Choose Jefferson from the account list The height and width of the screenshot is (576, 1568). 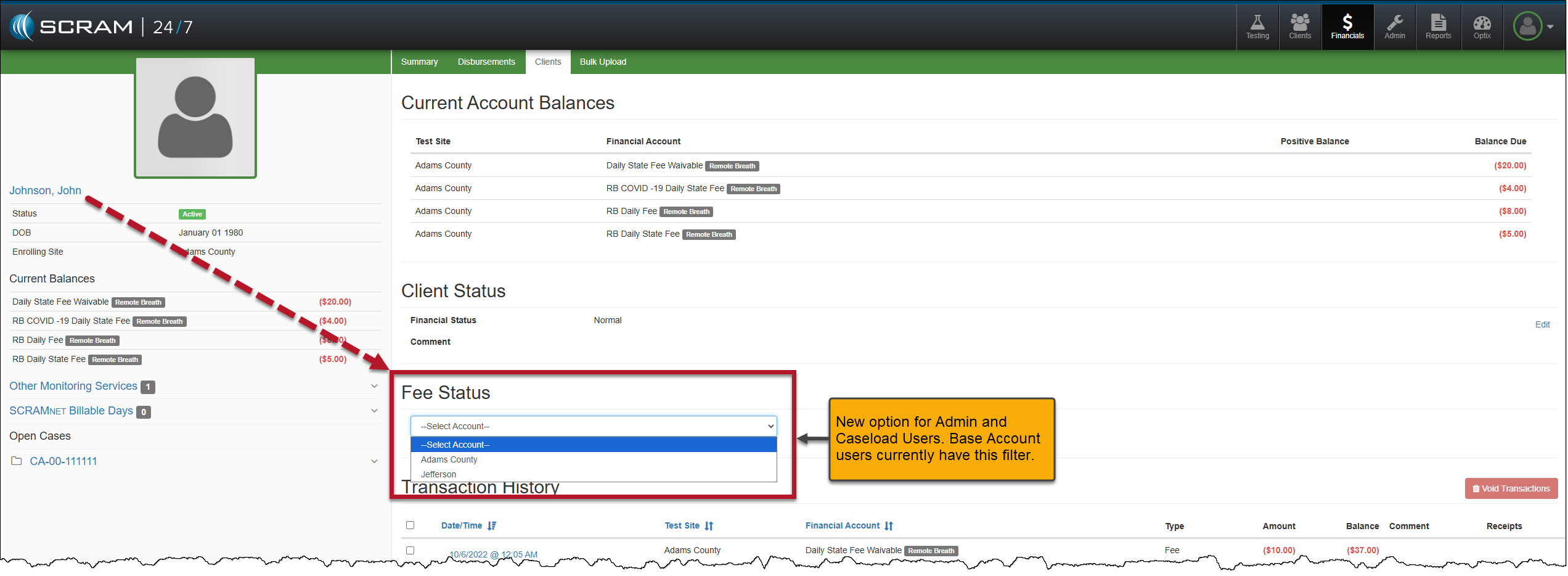439,474
